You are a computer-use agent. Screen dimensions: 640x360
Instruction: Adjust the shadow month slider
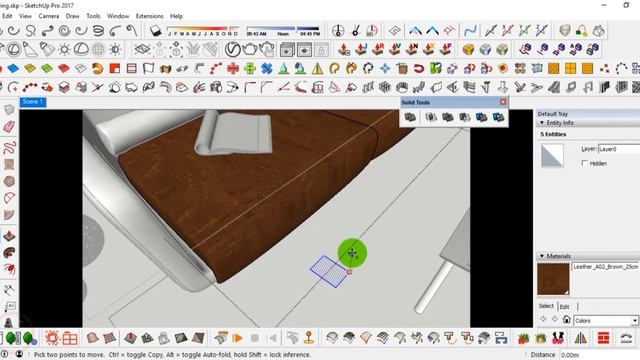(x=203, y=31)
